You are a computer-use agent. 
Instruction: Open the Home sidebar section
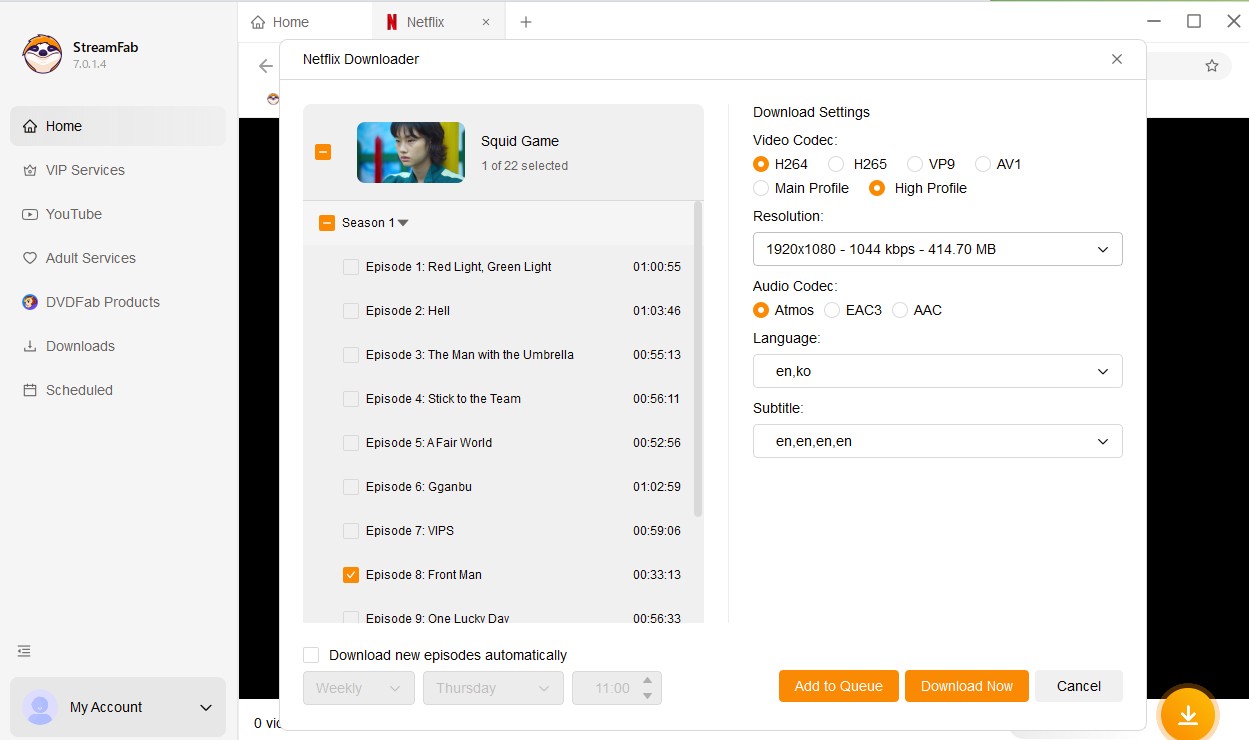click(x=65, y=126)
